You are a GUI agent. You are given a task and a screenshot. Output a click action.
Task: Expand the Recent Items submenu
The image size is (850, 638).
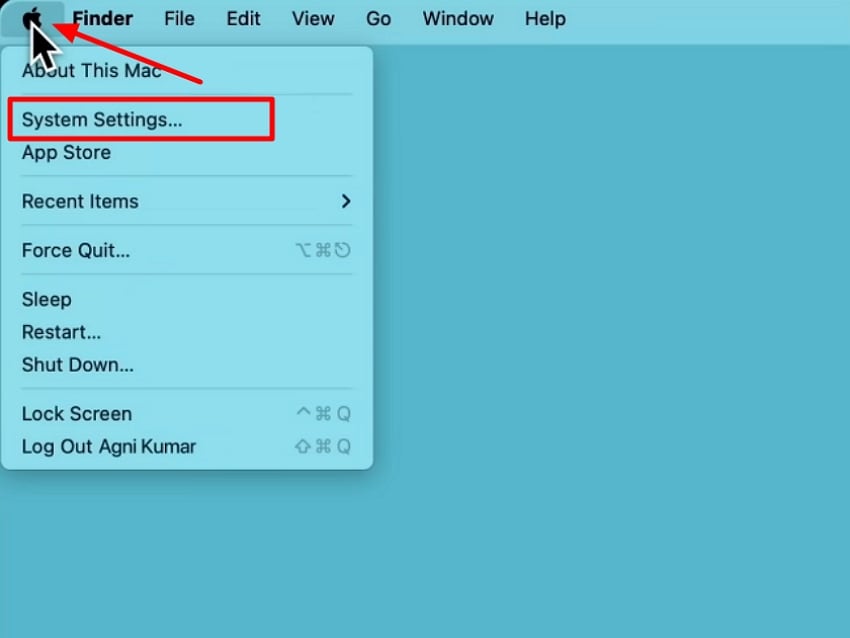click(x=187, y=201)
